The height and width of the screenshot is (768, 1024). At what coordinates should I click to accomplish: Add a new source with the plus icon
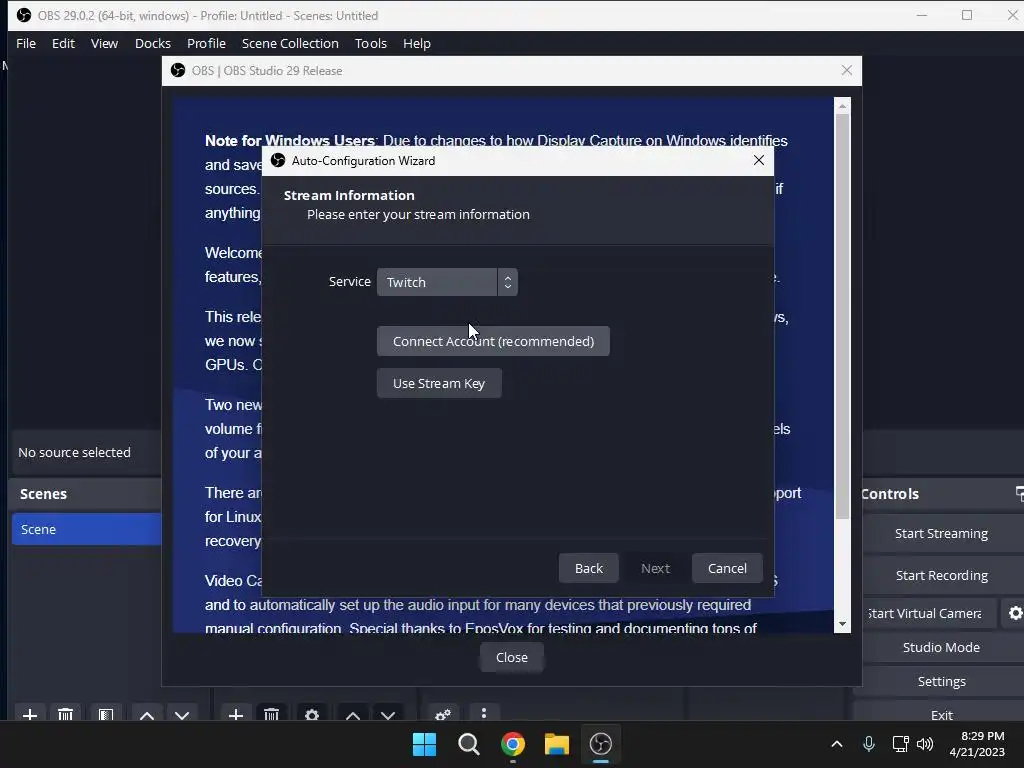236,715
